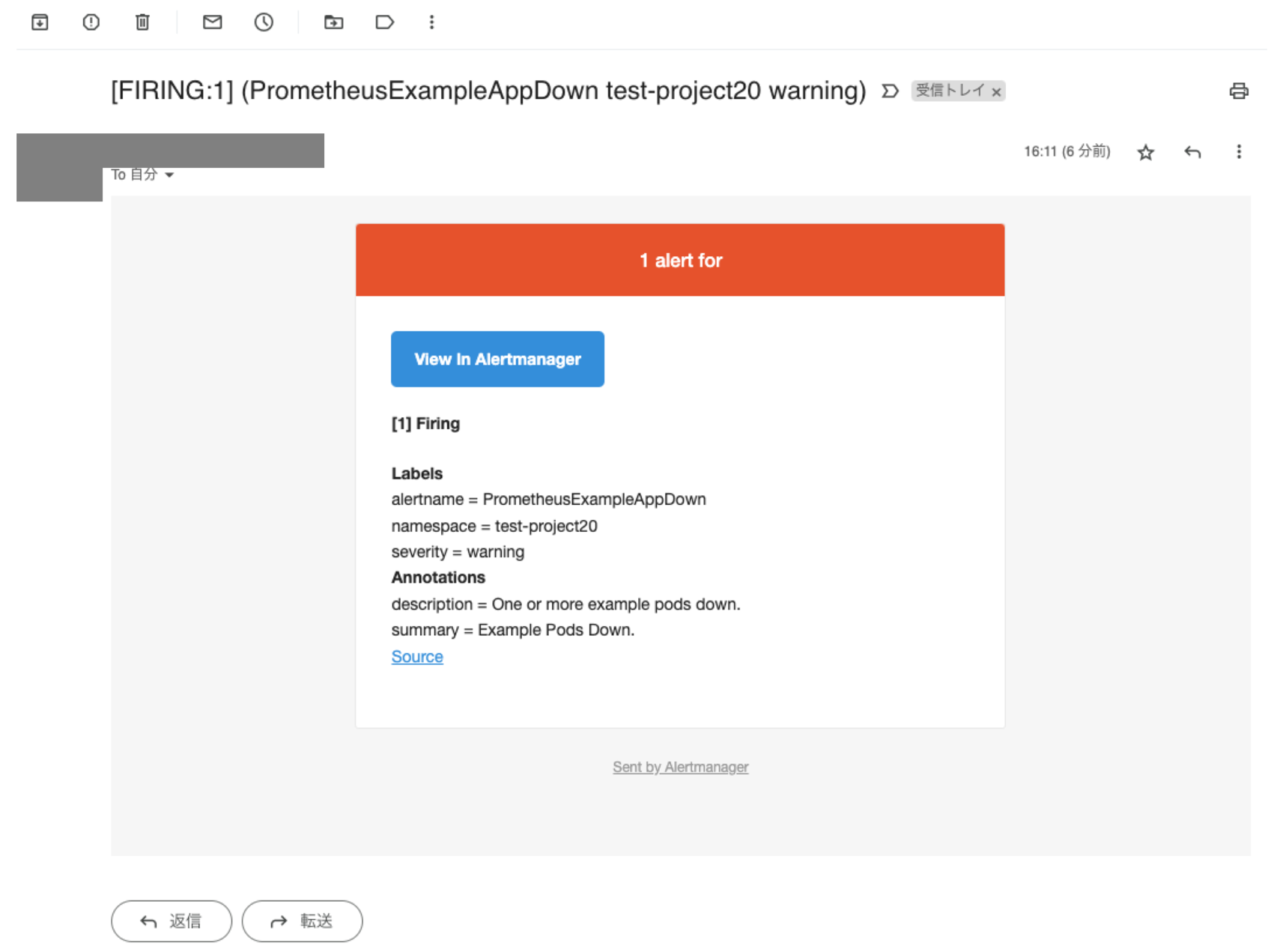The height and width of the screenshot is (952, 1274).
Task: Follow the Sent by Alertmanager link
Action: pos(680,767)
